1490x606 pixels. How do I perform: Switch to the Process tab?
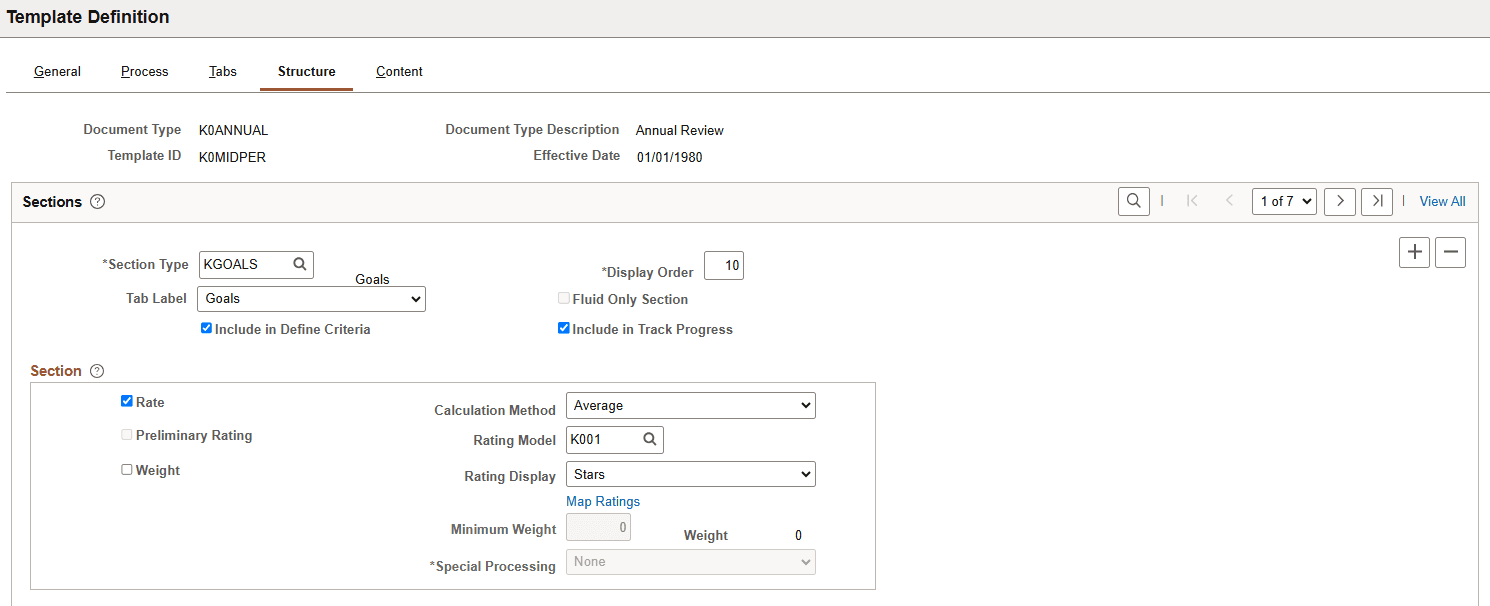(144, 71)
